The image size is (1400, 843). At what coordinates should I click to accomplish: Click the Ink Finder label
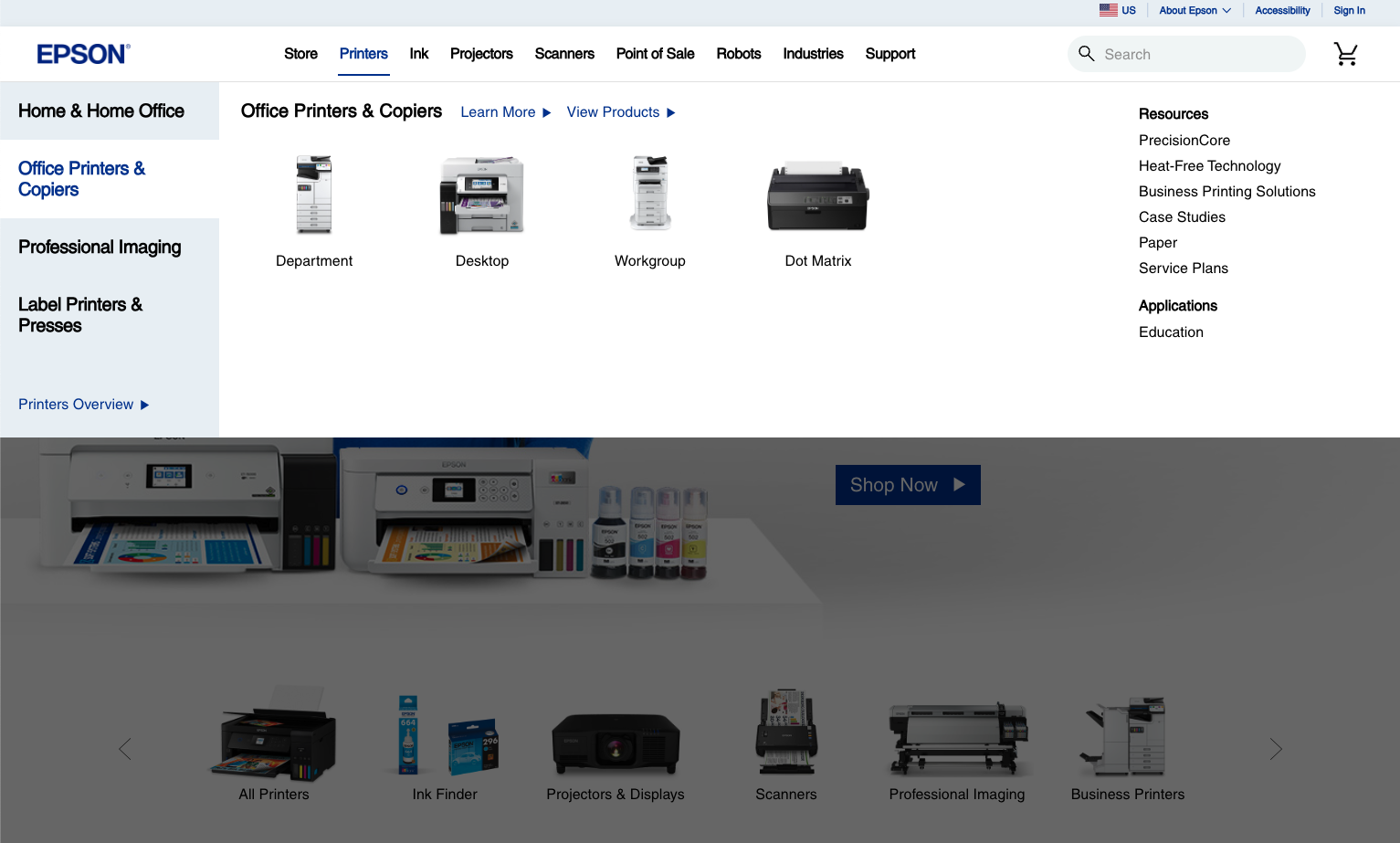pos(445,795)
